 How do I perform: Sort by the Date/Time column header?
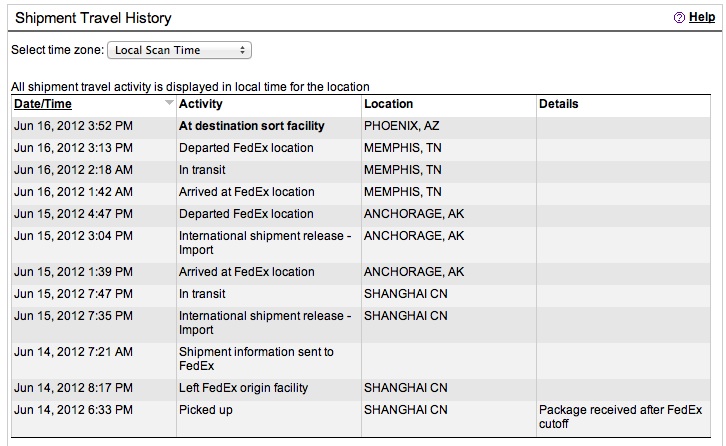(43, 104)
